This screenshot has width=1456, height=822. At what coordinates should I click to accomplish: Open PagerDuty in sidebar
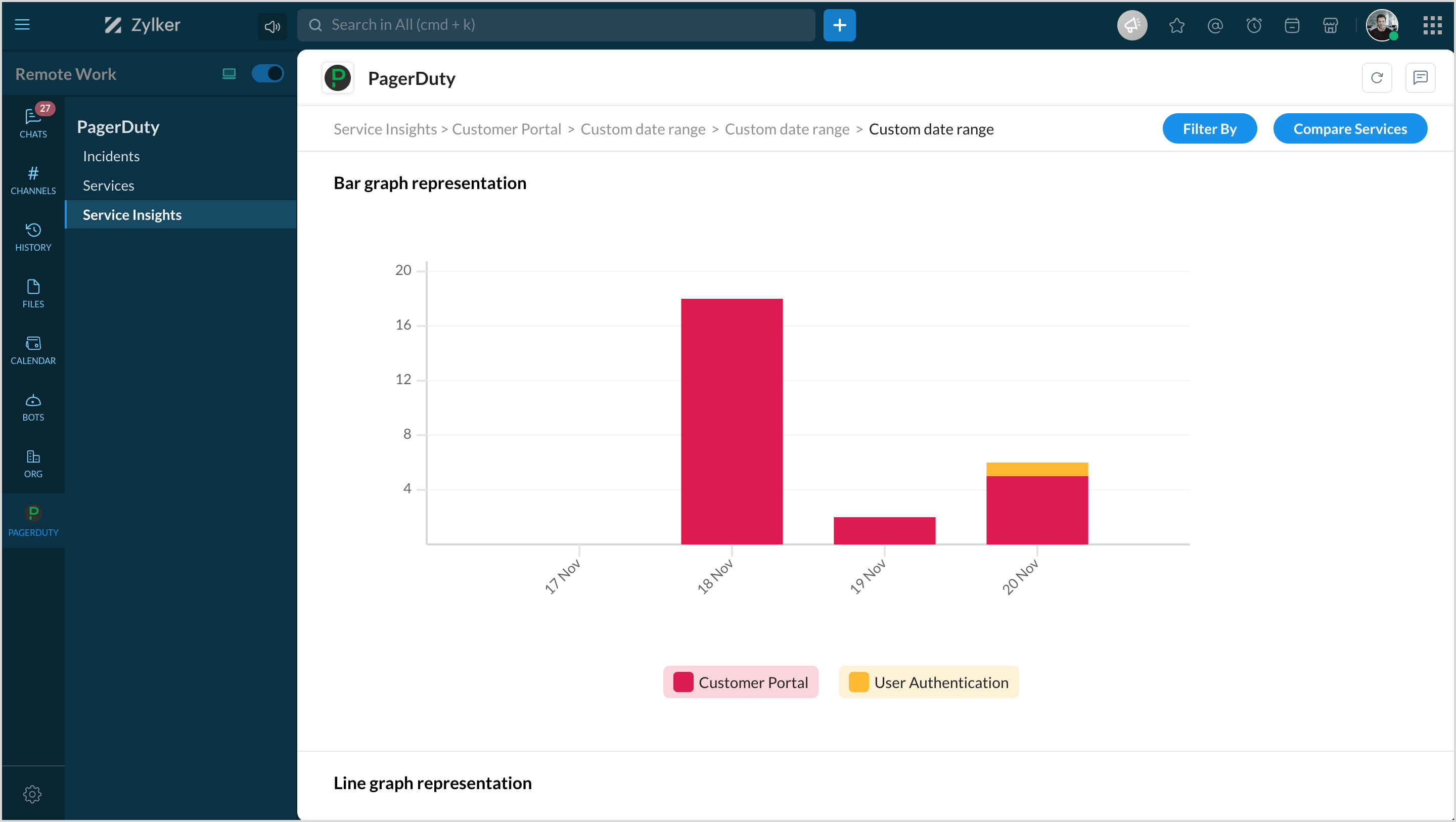tap(33, 521)
